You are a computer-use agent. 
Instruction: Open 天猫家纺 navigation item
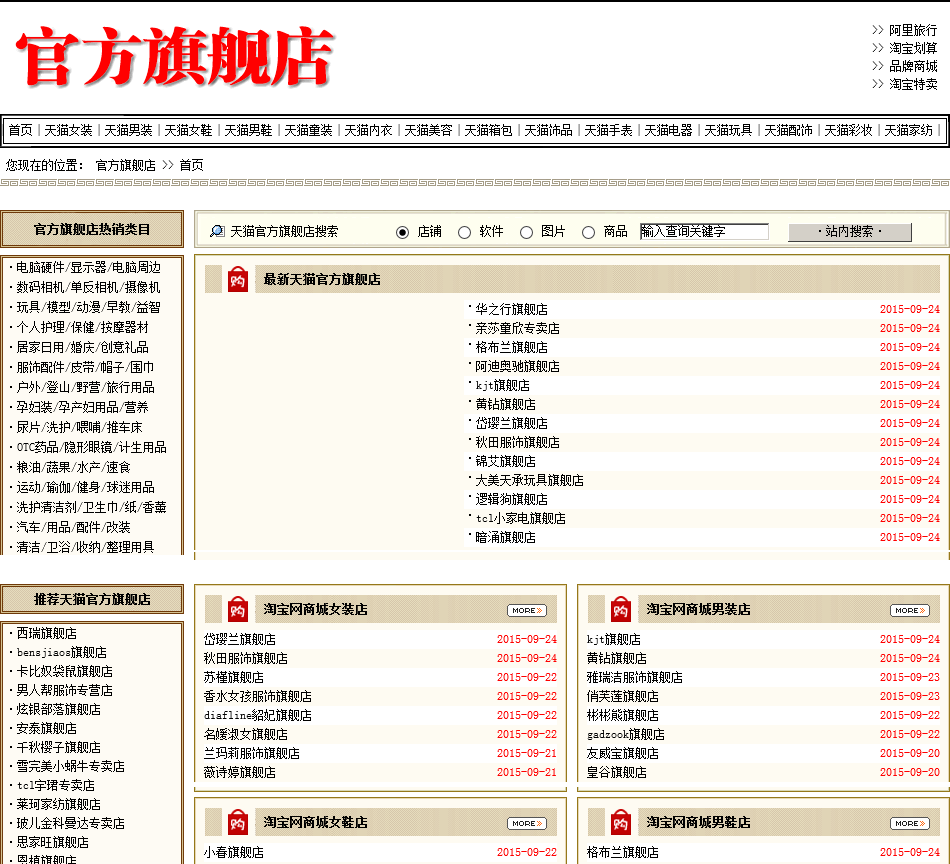[908, 130]
